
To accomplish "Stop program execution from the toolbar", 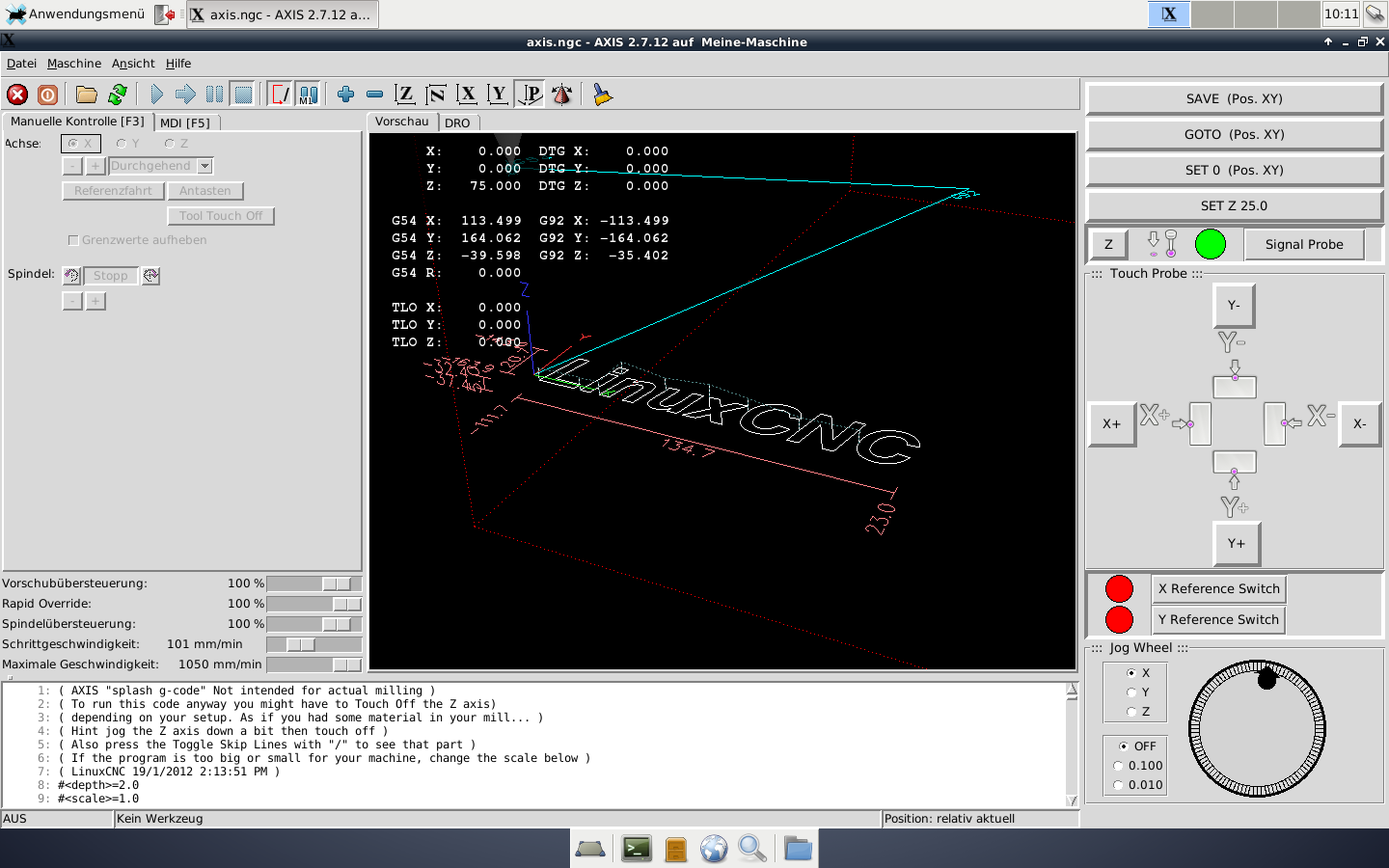I will (243, 95).
